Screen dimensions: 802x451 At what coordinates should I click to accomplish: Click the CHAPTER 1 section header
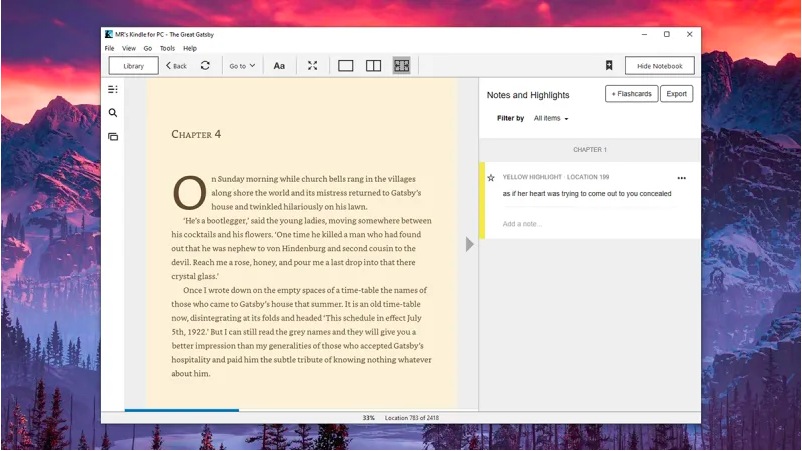pos(590,150)
